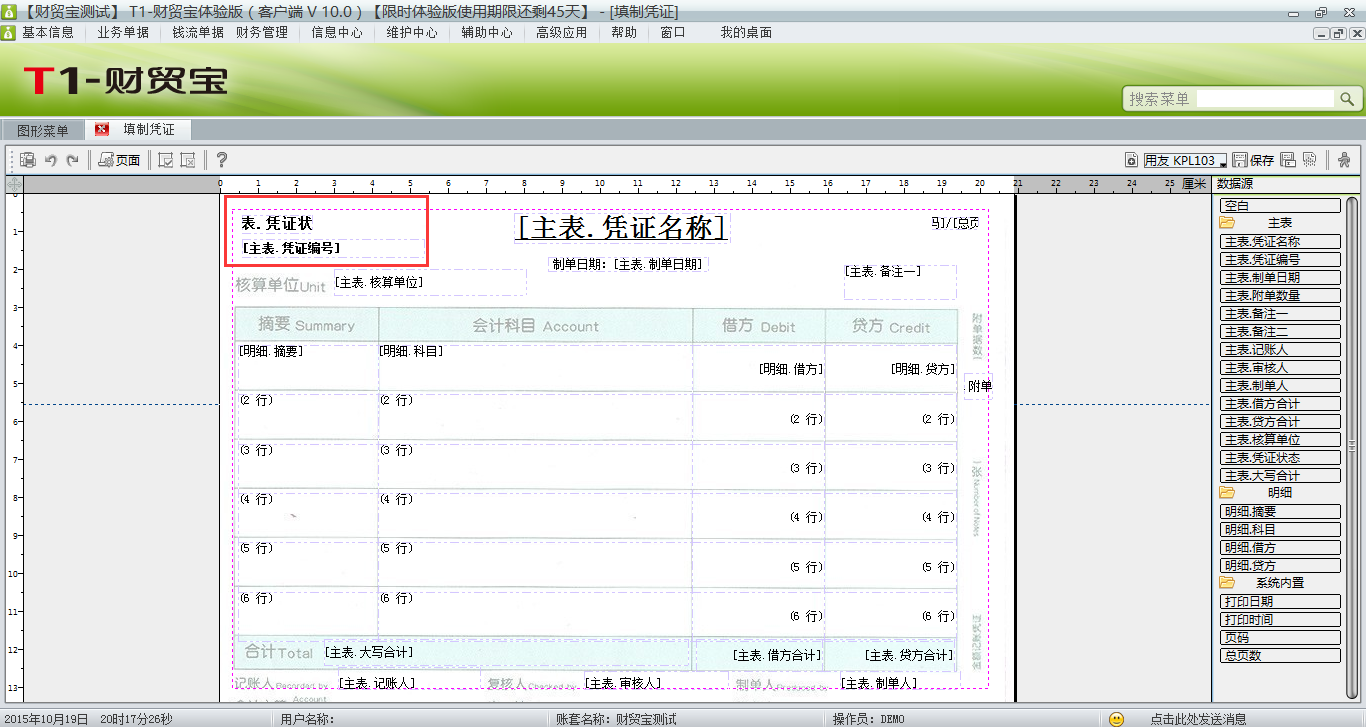Open the 帮助 menu
The width and height of the screenshot is (1366, 727).
coord(624,32)
